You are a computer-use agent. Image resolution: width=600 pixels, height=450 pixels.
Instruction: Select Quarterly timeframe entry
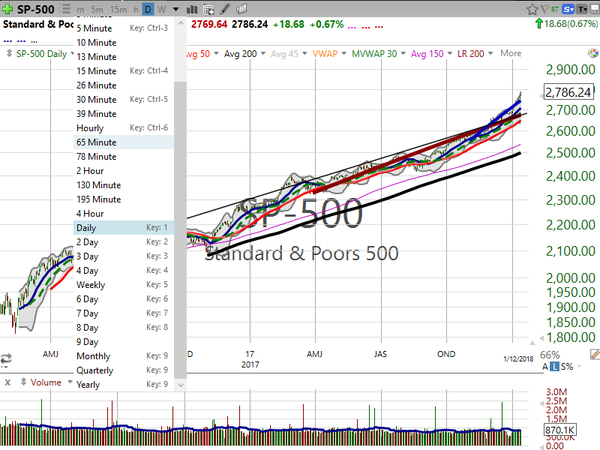[123, 370]
